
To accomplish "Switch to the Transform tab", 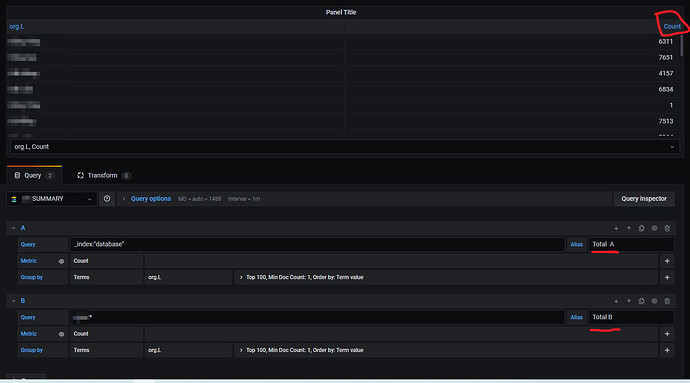I will 103,176.
